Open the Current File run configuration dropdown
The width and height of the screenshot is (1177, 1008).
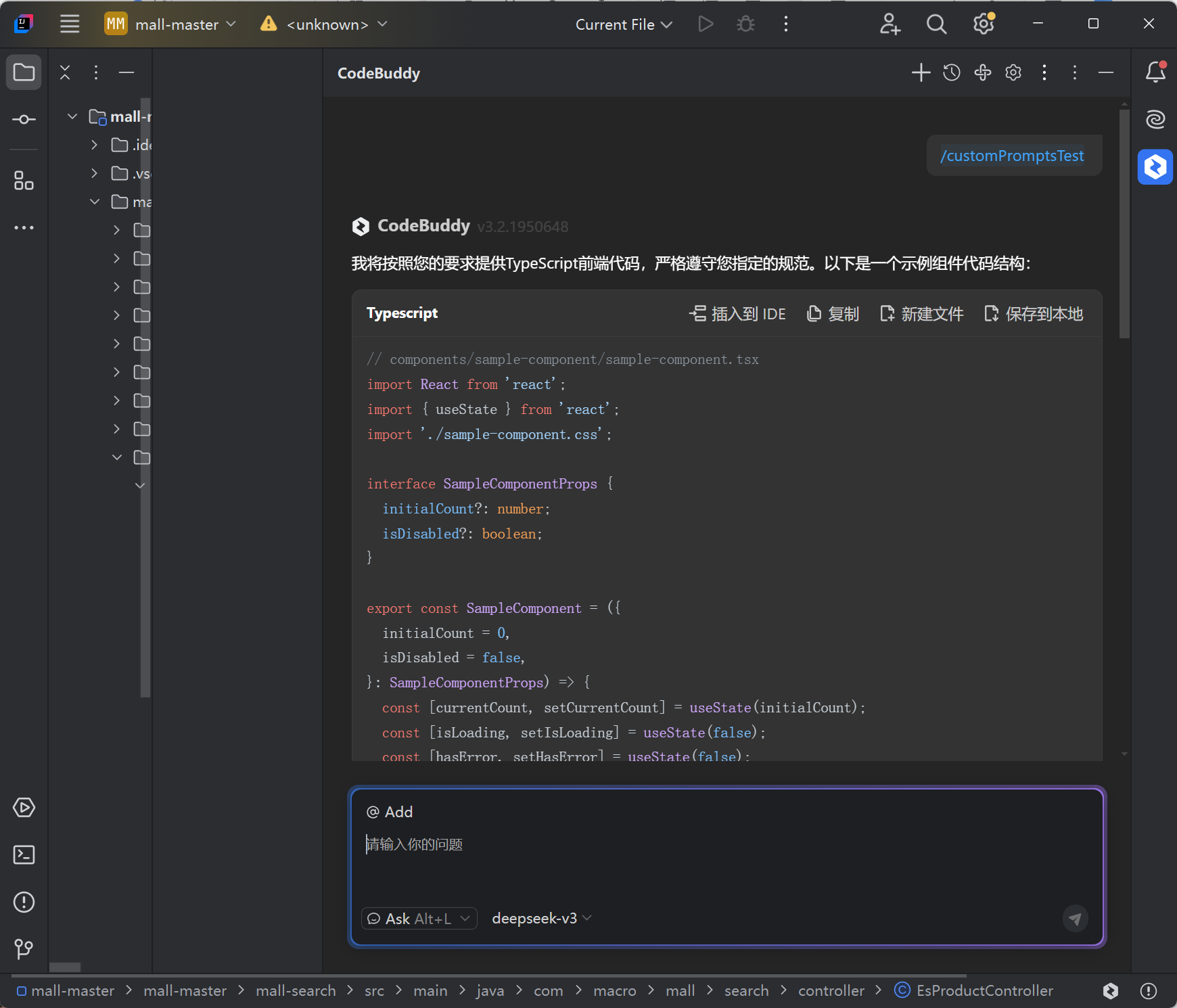(x=624, y=24)
